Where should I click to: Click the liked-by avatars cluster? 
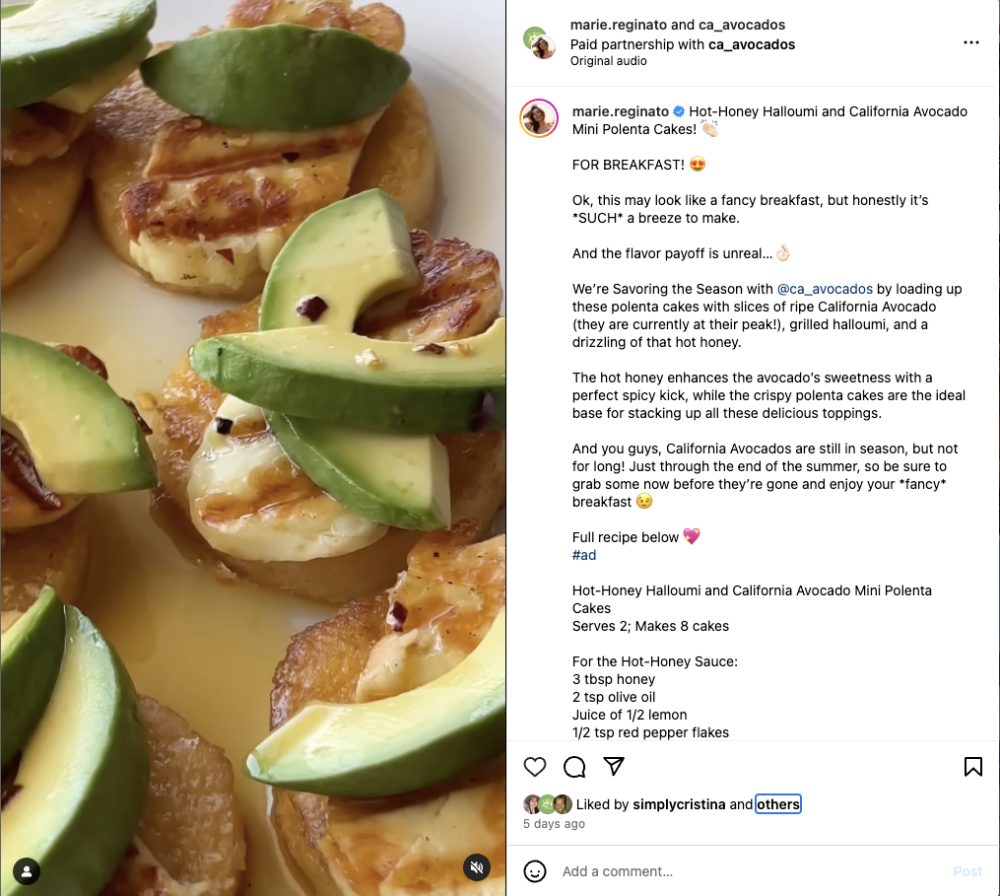pos(544,803)
